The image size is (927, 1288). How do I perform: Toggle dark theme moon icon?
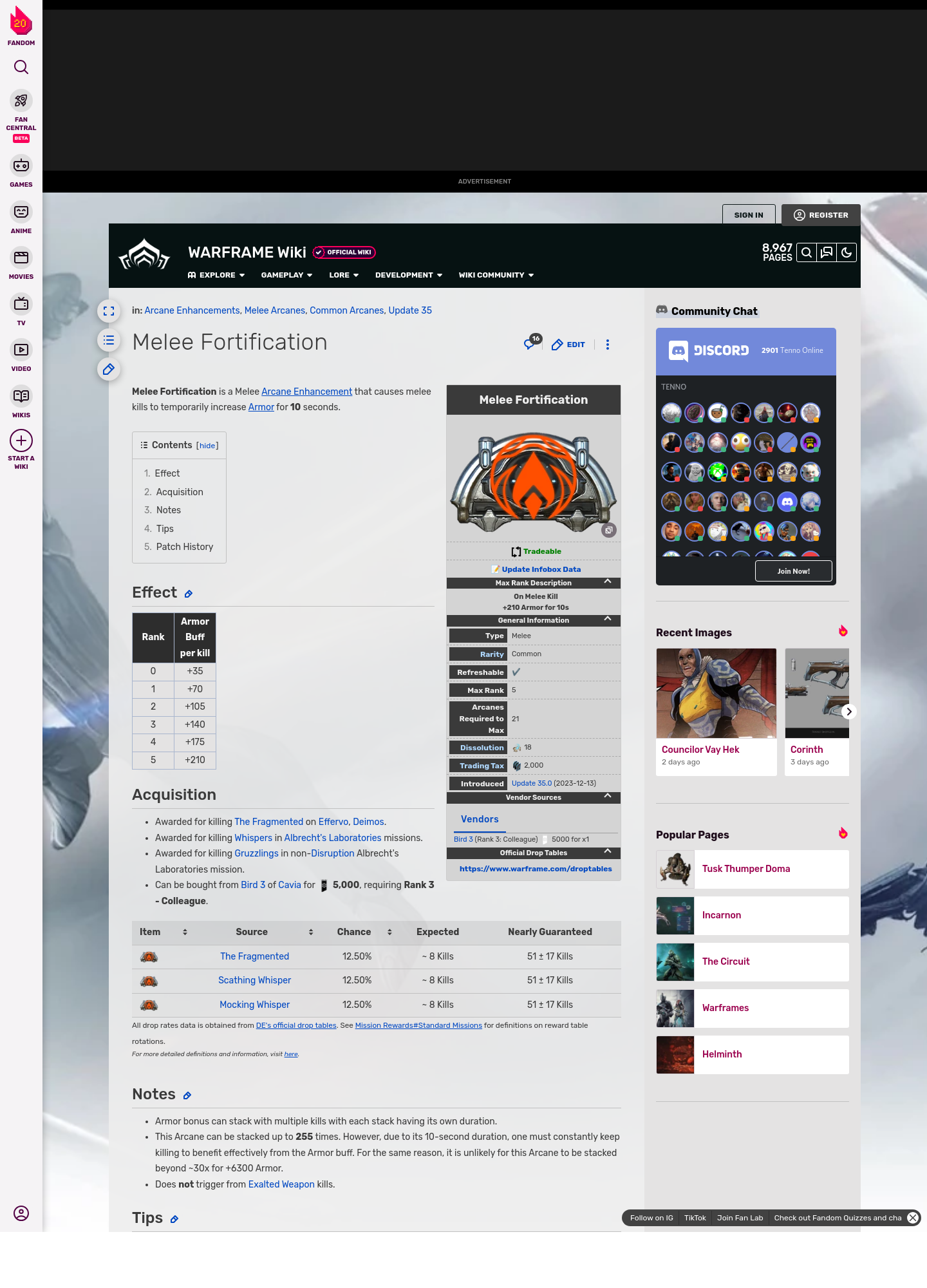point(847,252)
